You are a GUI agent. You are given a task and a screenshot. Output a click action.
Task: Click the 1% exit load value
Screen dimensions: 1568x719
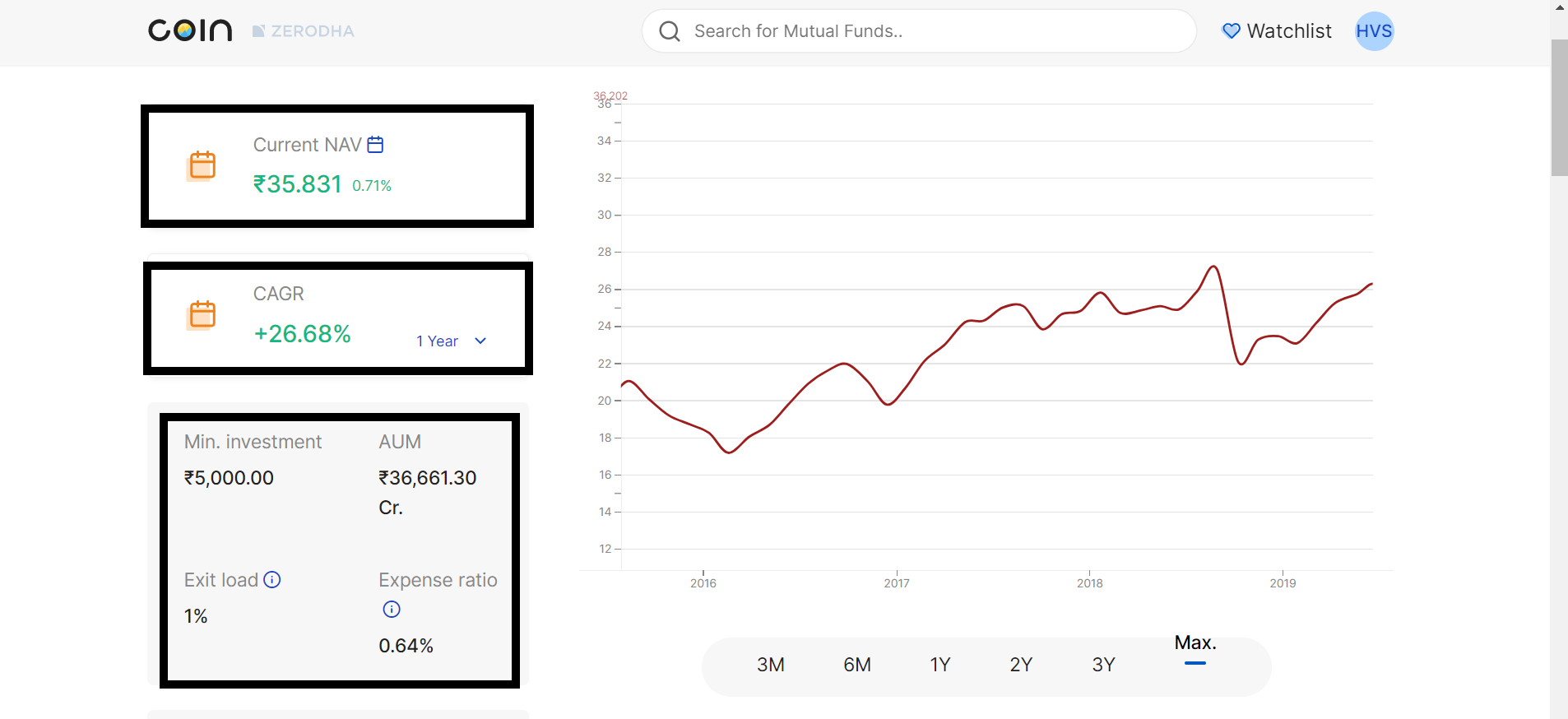(196, 616)
